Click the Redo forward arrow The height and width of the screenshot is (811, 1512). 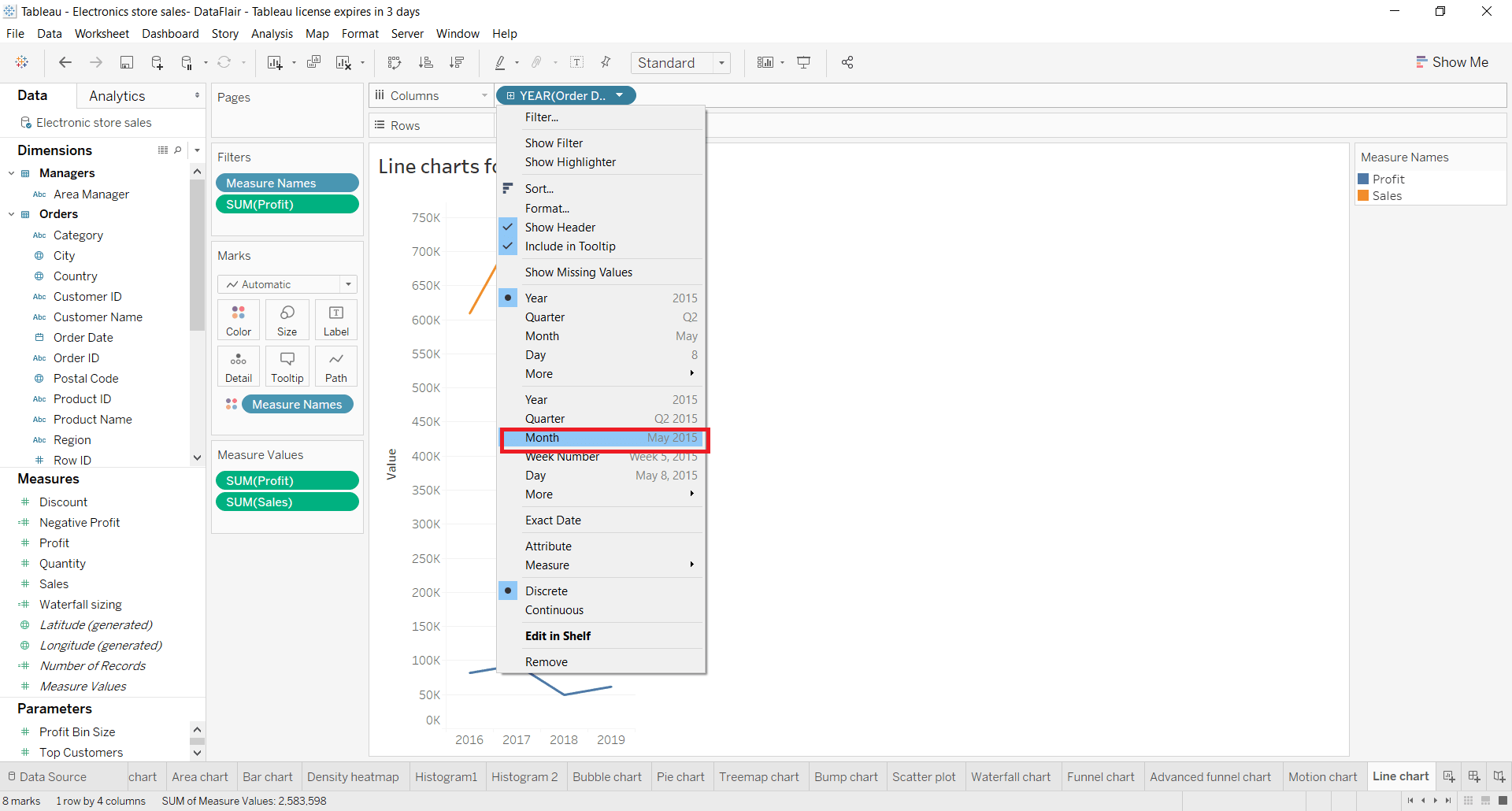[96, 62]
